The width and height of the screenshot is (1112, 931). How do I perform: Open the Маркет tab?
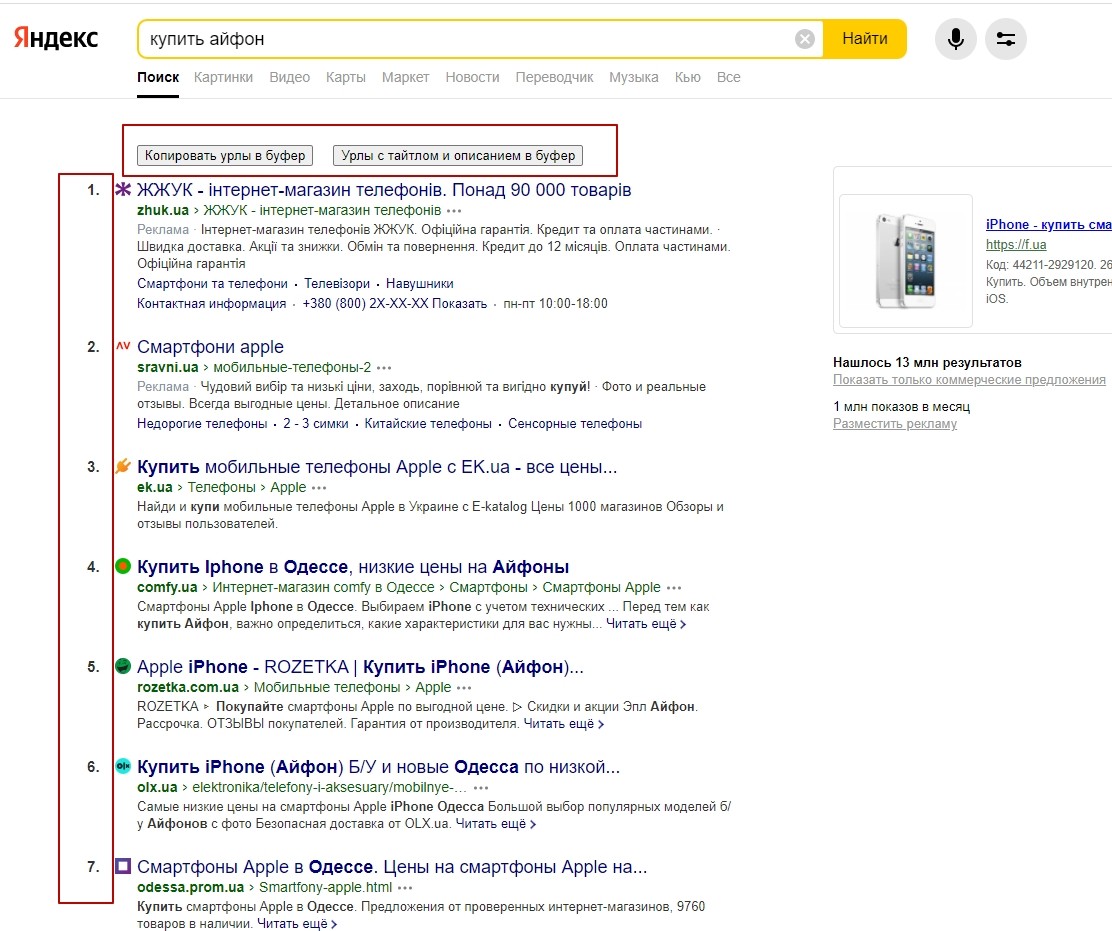coord(406,77)
